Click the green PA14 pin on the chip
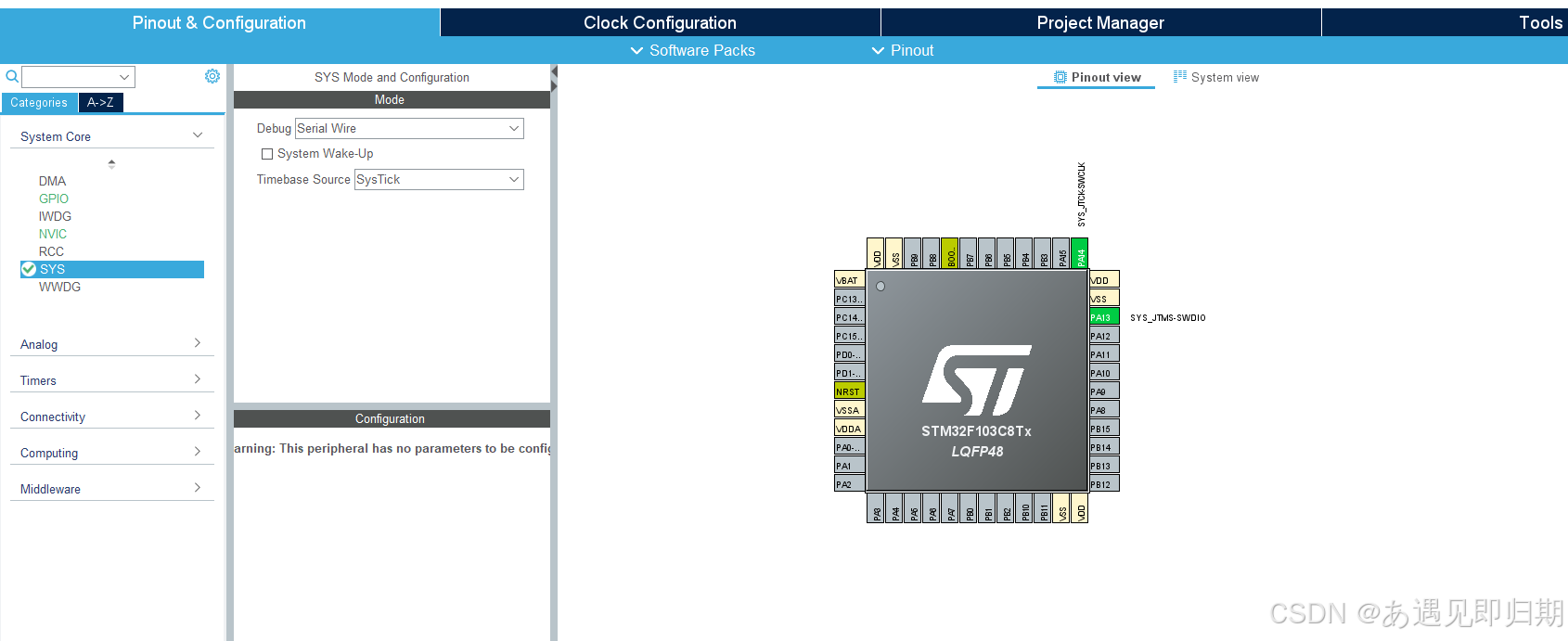 point(1080,253)
